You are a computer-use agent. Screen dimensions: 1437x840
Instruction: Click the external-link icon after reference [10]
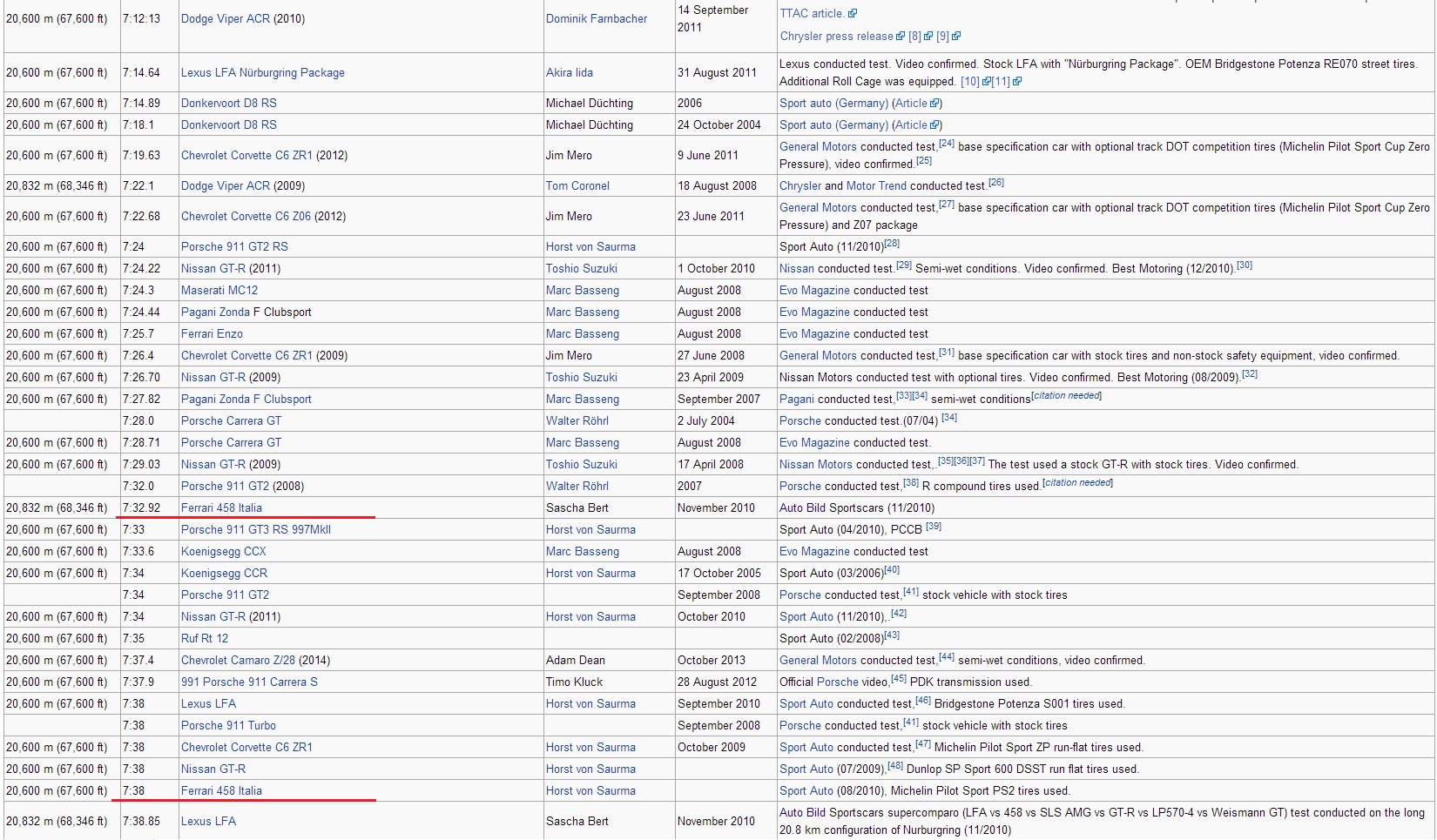(987, 82)
